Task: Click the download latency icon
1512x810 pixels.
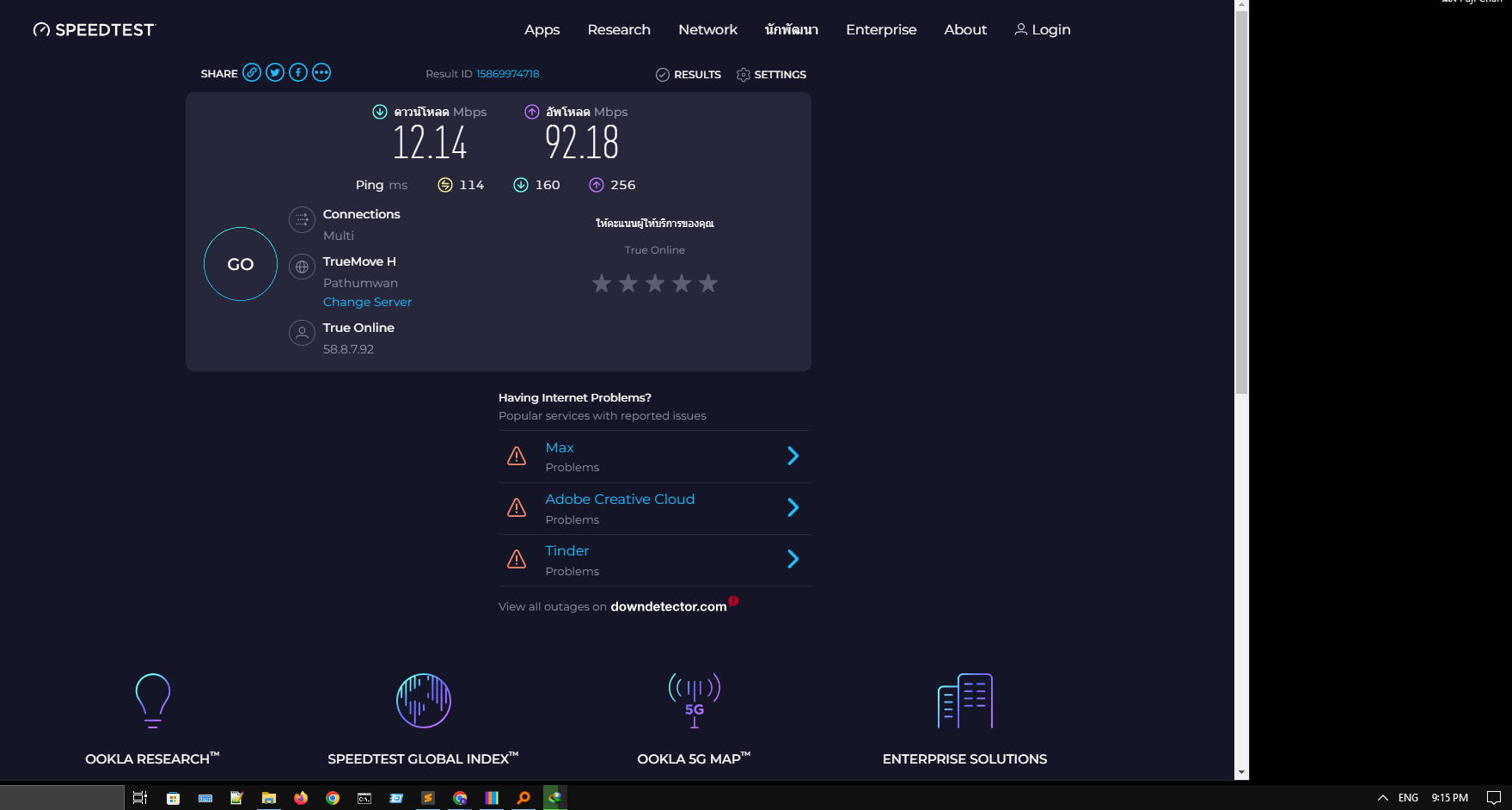Action: 521,185
